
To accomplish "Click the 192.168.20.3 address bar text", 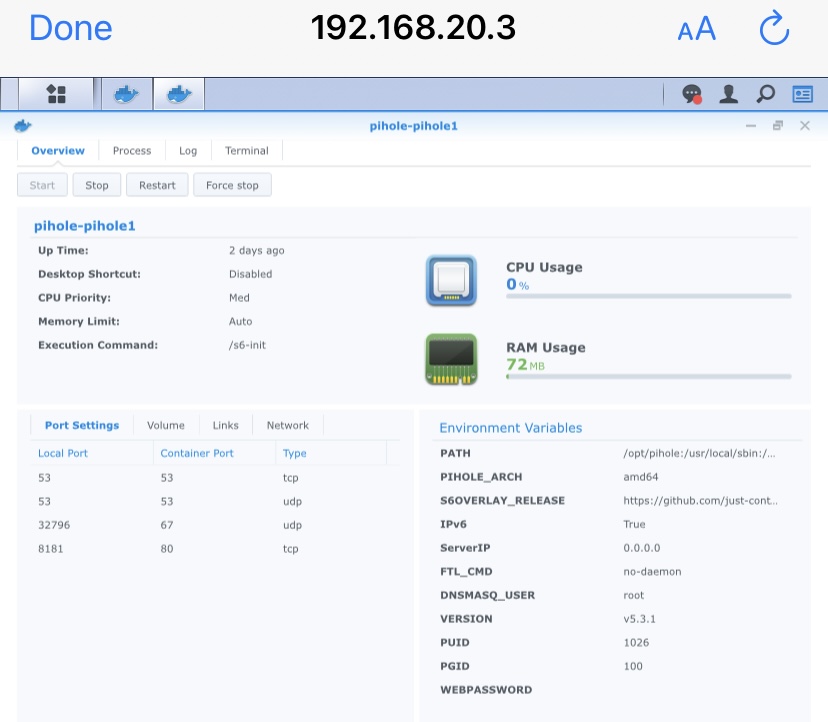I will point(413,27).
